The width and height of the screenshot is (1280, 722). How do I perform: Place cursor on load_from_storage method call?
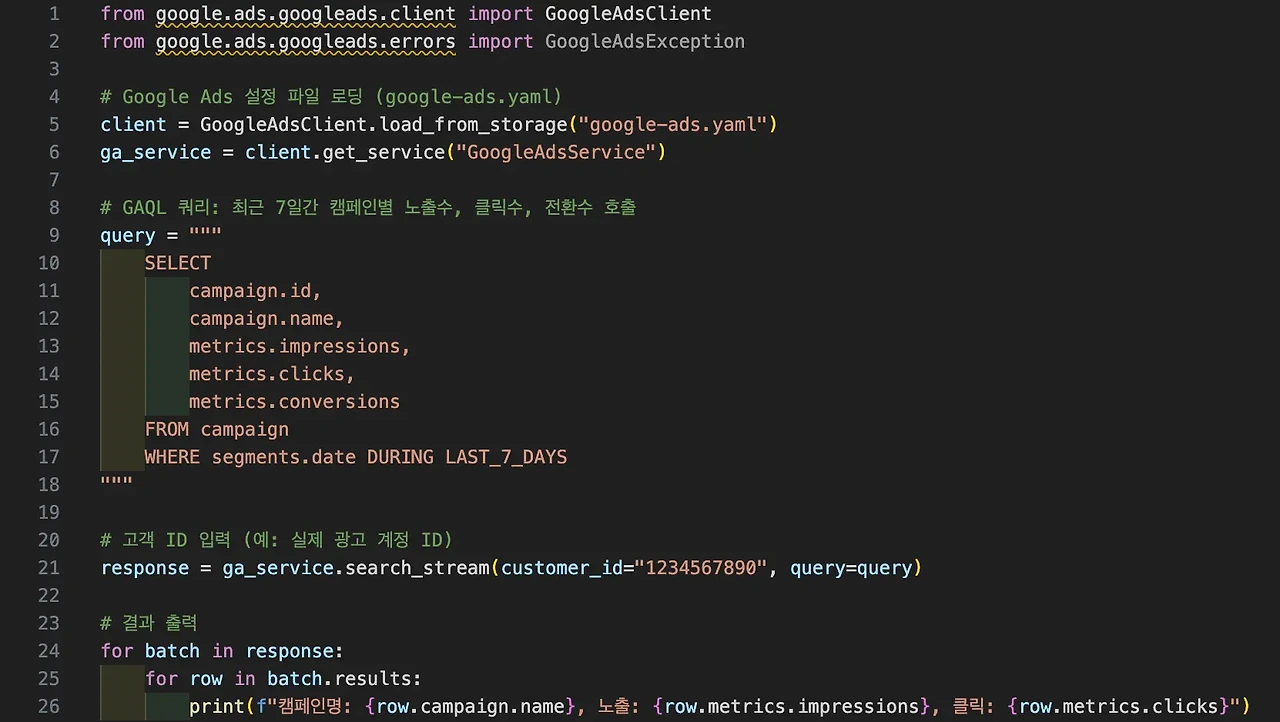473,125
